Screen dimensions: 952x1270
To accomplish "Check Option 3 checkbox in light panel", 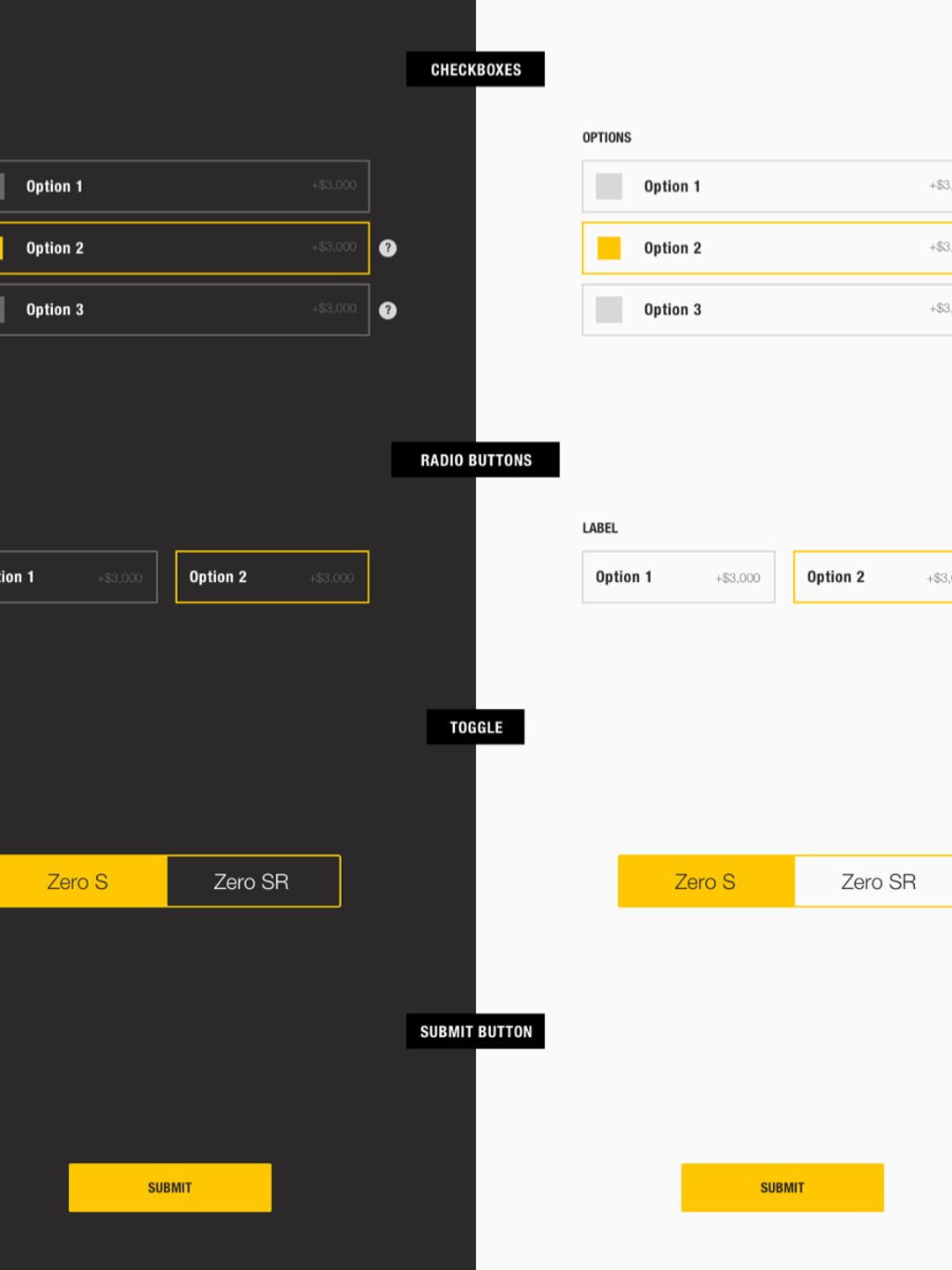I will pos(609,310).
